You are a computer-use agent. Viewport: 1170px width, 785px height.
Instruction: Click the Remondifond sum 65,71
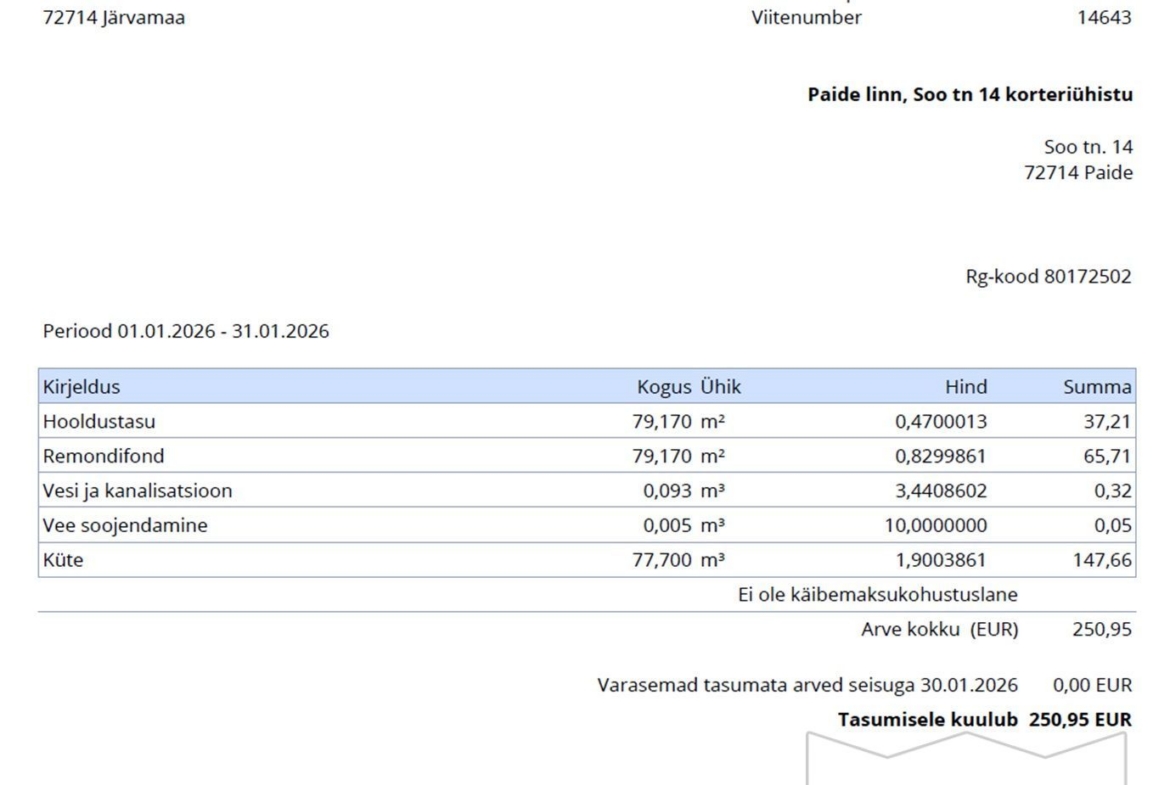pos(1111,456)
